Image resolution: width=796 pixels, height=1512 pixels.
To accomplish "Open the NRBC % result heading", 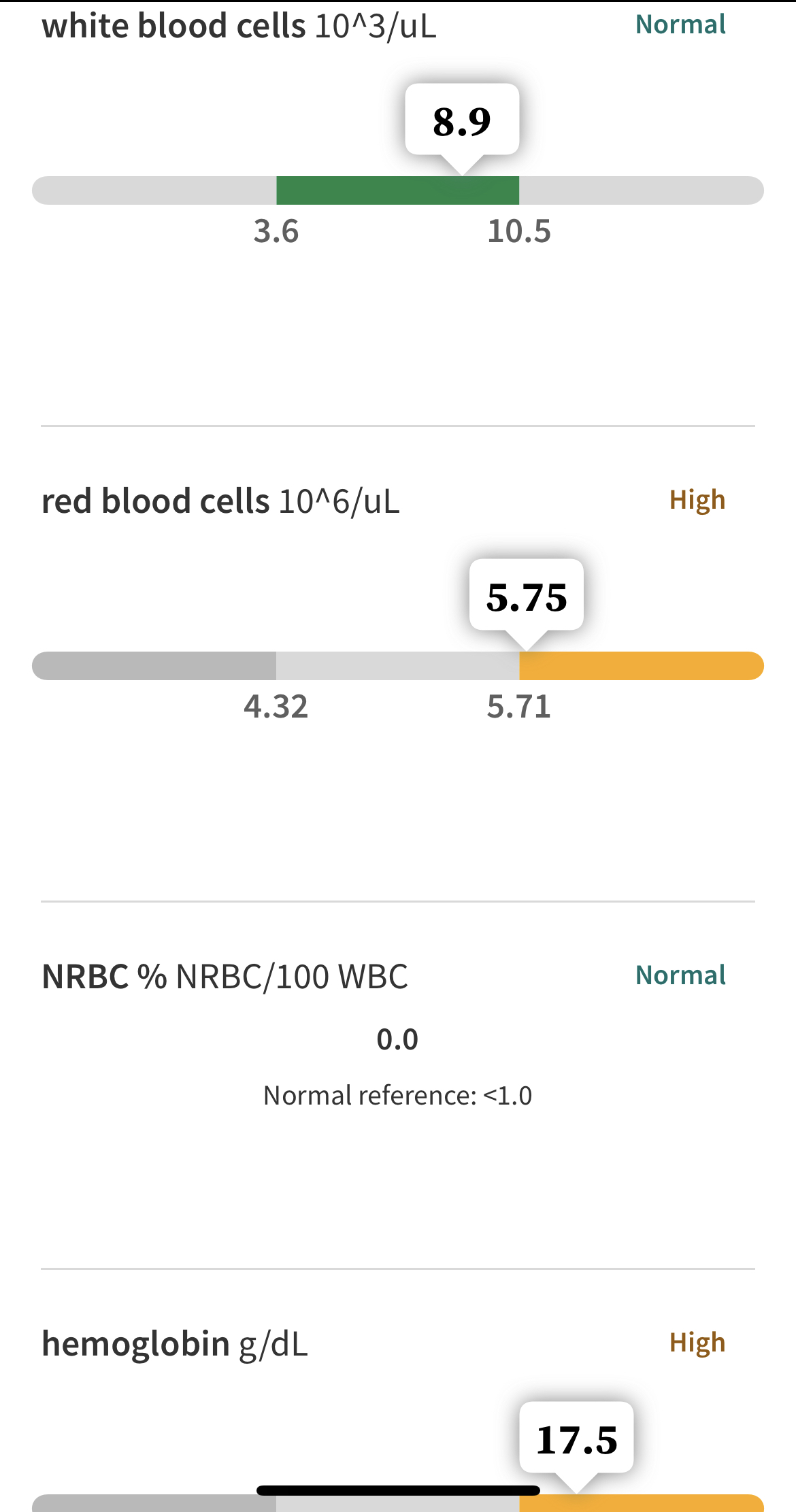I will pyautogui.click(x=225, y=977).
